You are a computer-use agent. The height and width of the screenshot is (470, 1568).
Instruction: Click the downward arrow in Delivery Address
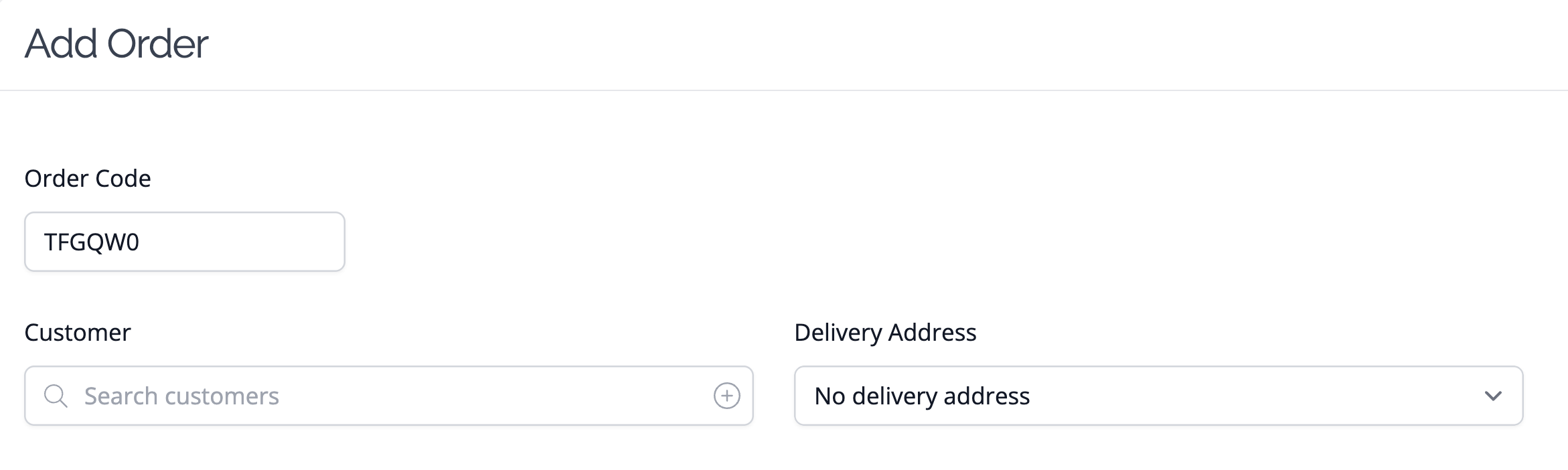(1492, 396)
